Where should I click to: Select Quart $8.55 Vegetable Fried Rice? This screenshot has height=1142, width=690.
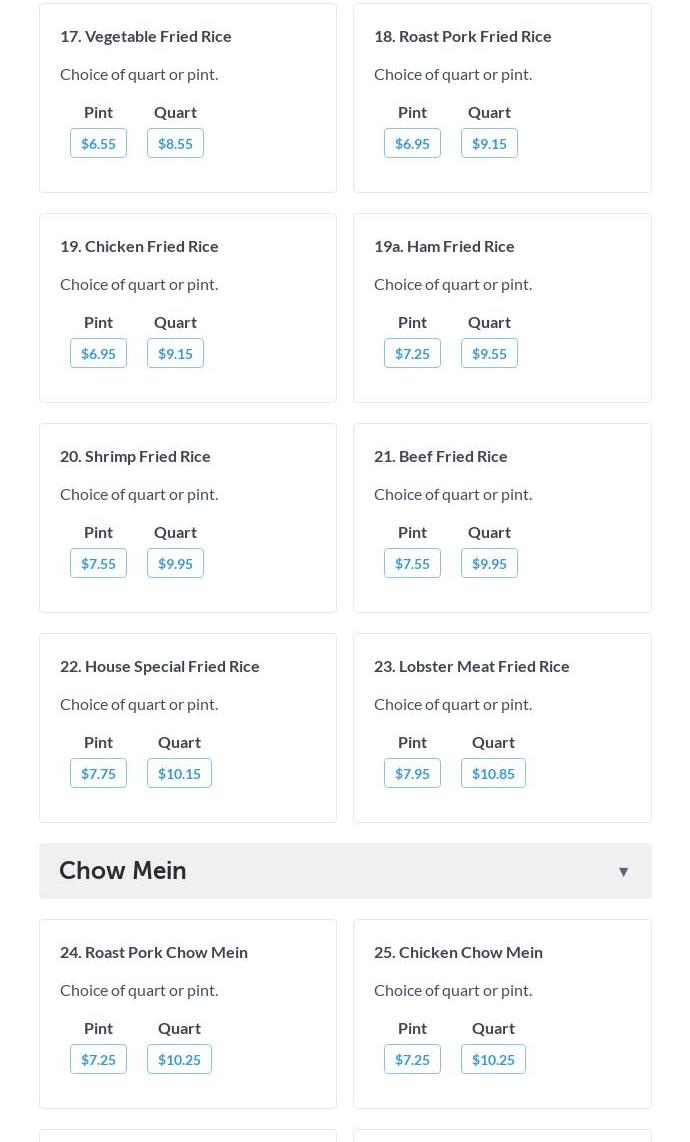pos(176,143)
